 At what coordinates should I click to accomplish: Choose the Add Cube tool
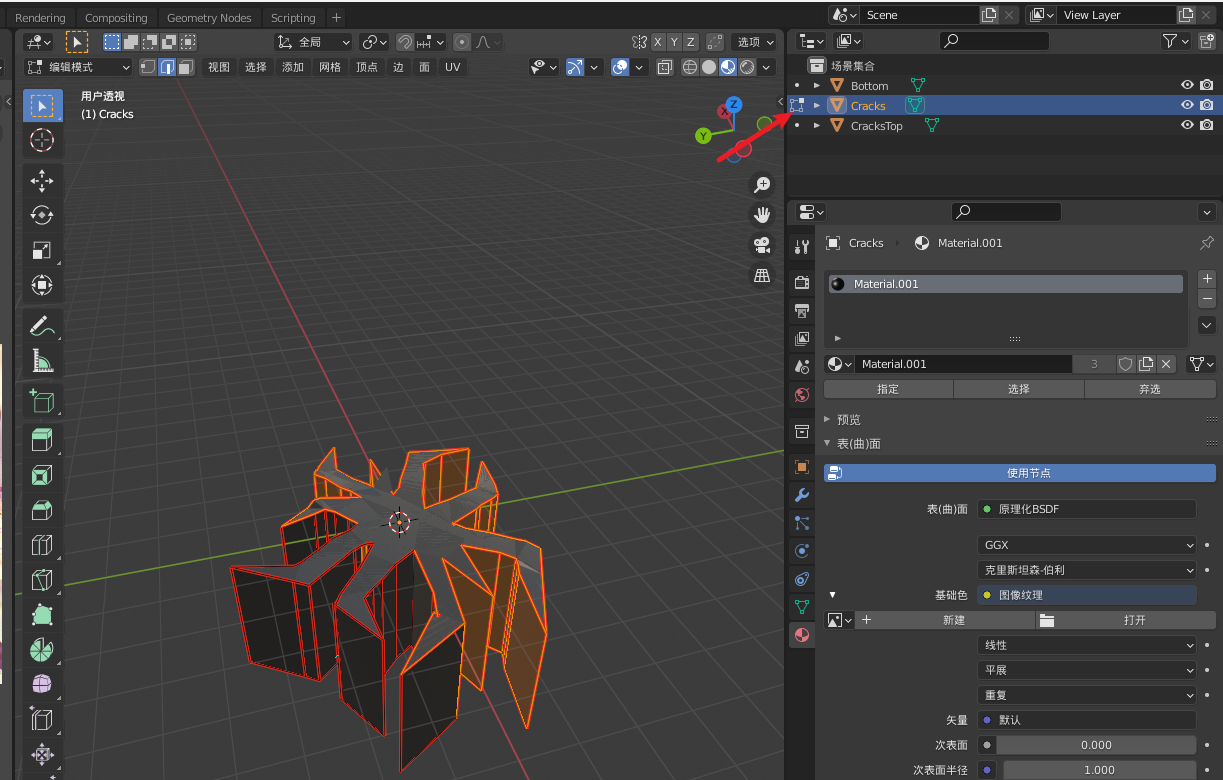coord(42,401)
